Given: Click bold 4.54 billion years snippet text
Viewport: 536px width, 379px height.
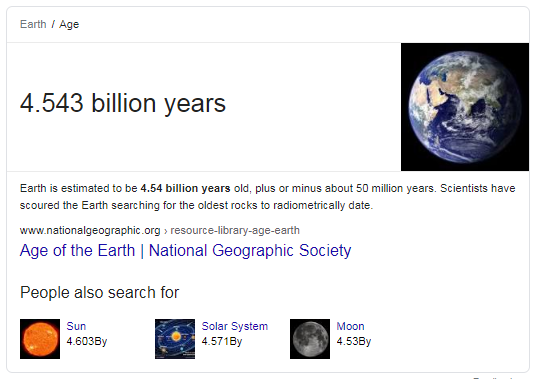Looking at the screenshot, I should tap(185, 188).
